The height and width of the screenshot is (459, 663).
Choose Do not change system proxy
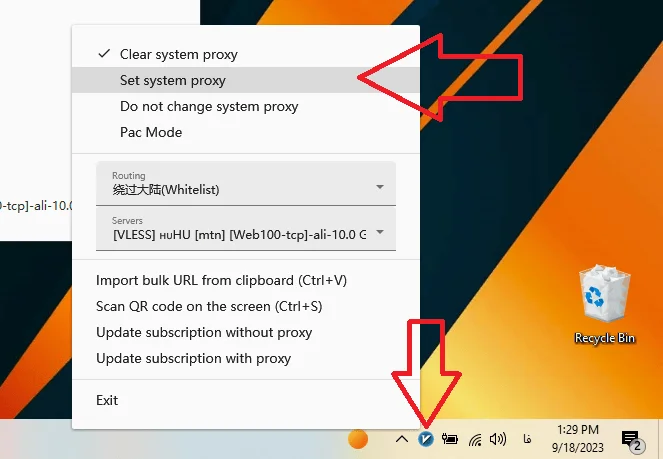coord(209,106)
